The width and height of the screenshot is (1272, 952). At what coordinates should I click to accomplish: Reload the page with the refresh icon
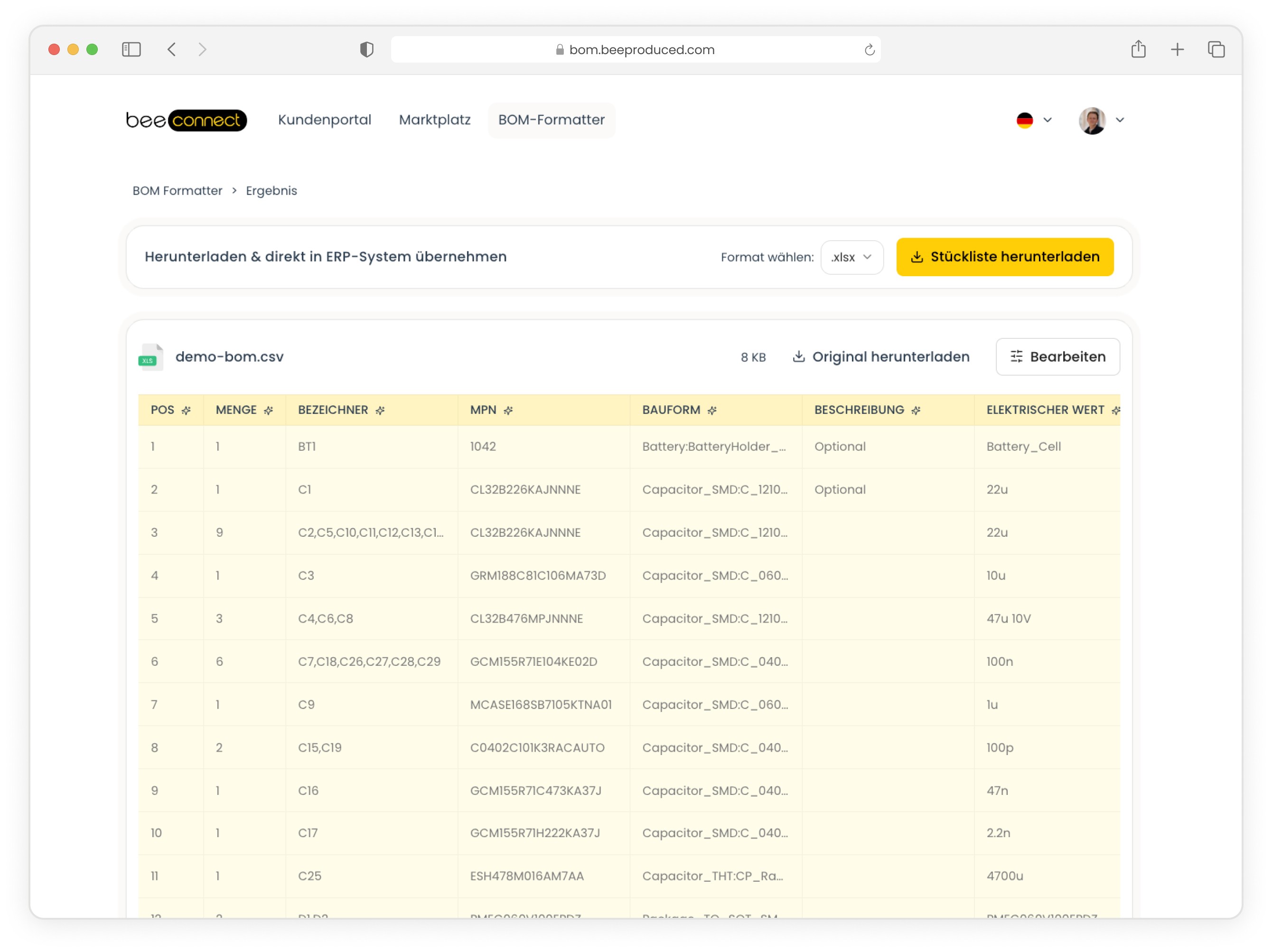click(870, 50)
